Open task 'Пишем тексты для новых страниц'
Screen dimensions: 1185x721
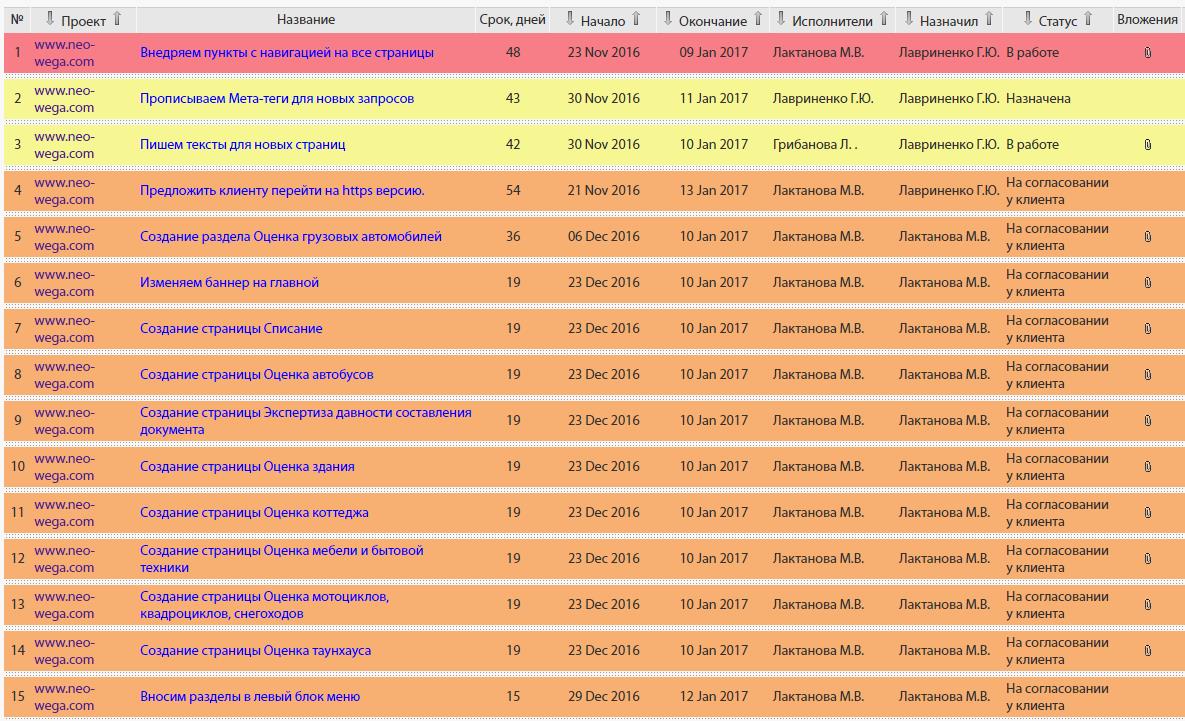(243, 144)
